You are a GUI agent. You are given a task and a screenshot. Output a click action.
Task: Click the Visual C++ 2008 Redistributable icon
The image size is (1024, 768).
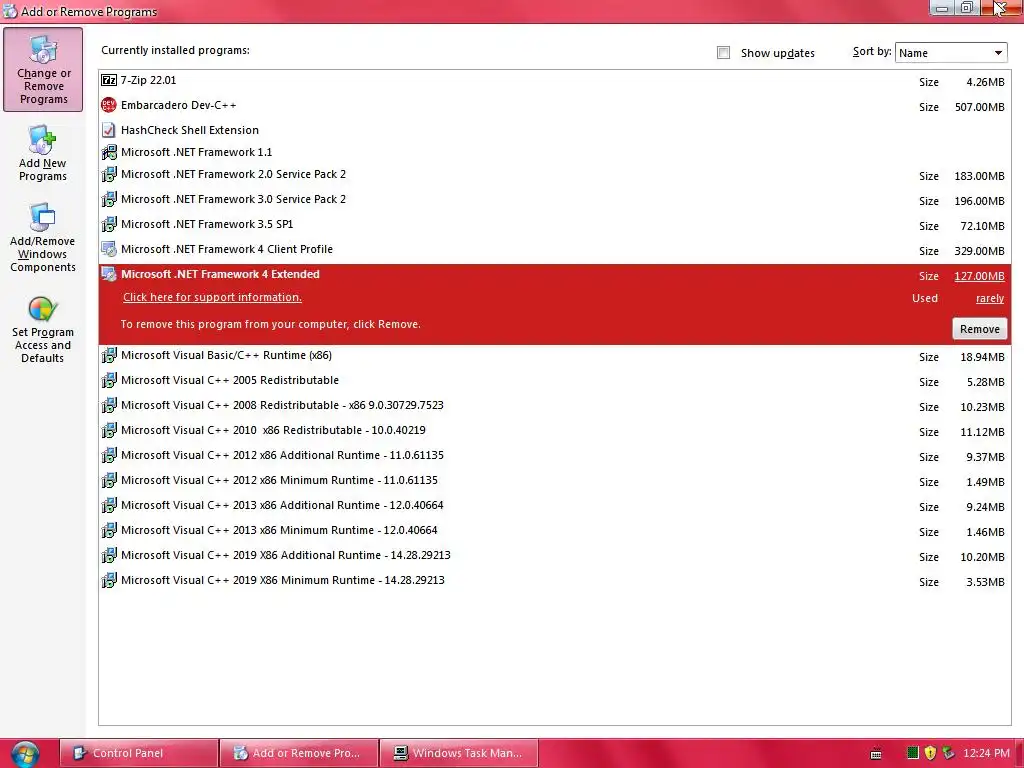pos(109,405)
